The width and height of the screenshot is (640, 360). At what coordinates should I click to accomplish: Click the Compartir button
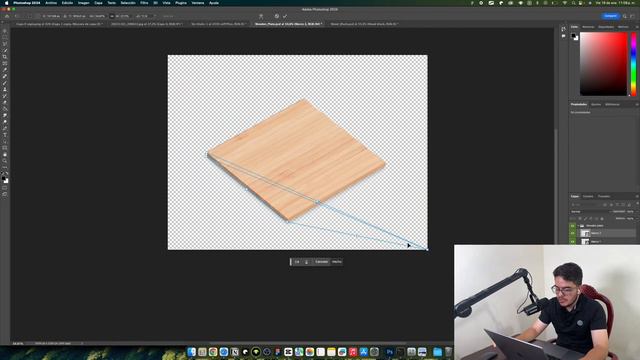coord(610,16)
